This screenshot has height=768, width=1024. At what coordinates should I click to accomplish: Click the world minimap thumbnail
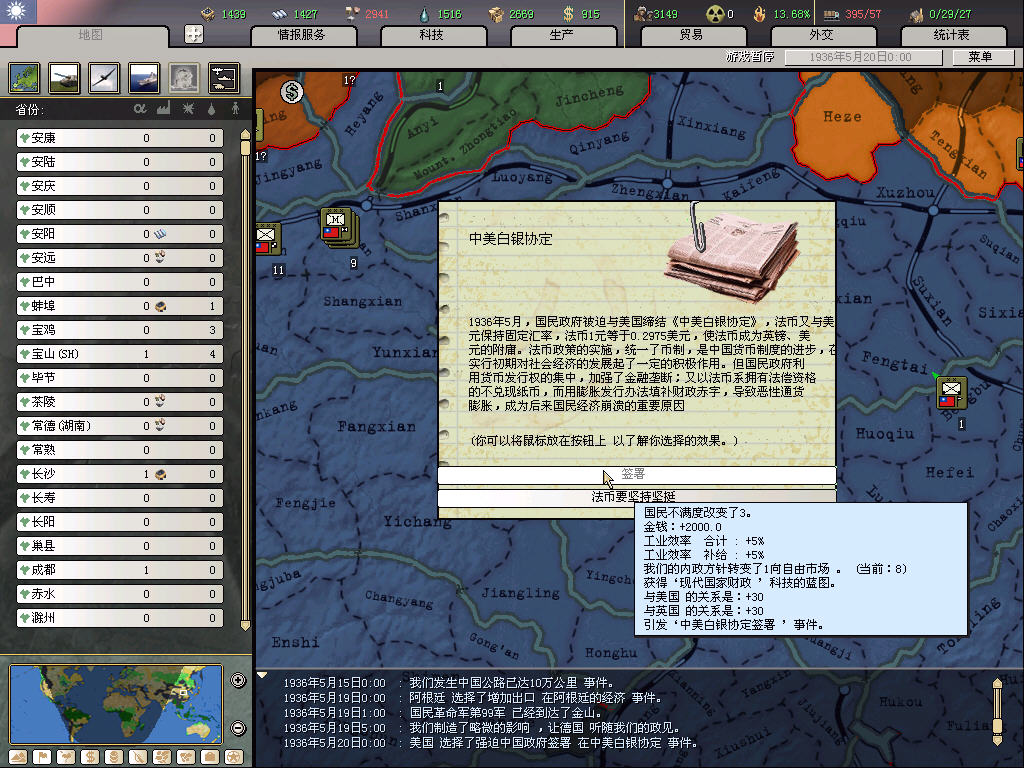coord(116,704)
